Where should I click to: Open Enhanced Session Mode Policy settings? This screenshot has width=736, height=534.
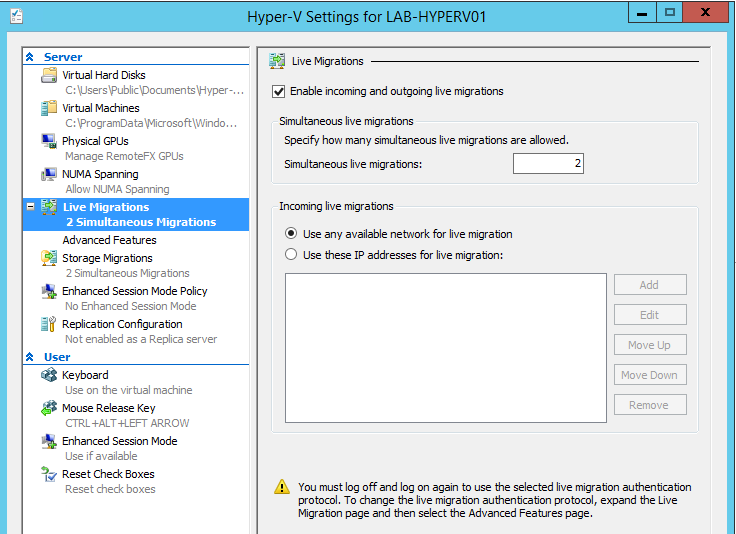pyautogui.click(x=135, y=291)
